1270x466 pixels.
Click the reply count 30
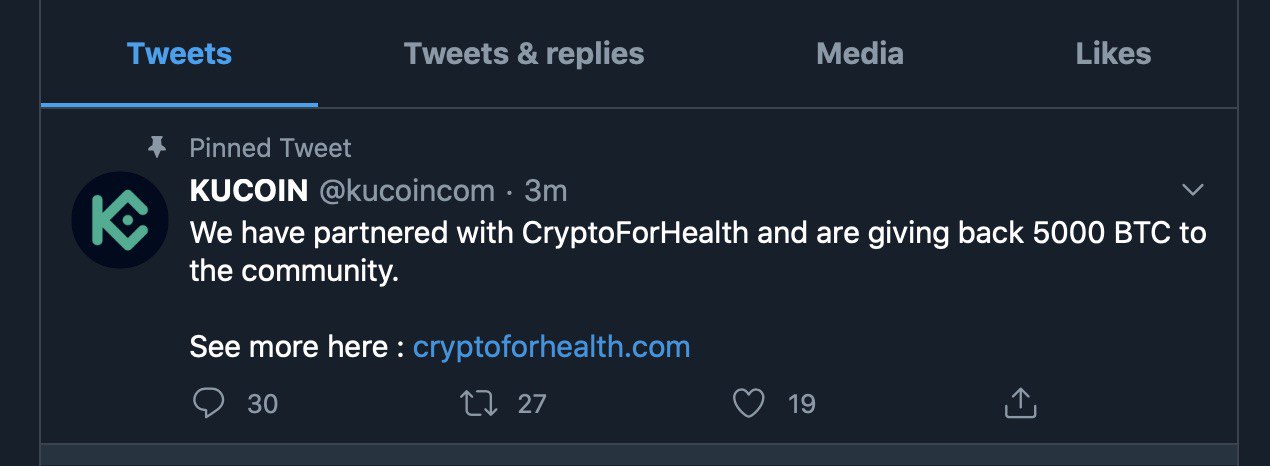(x=262, y=404)
